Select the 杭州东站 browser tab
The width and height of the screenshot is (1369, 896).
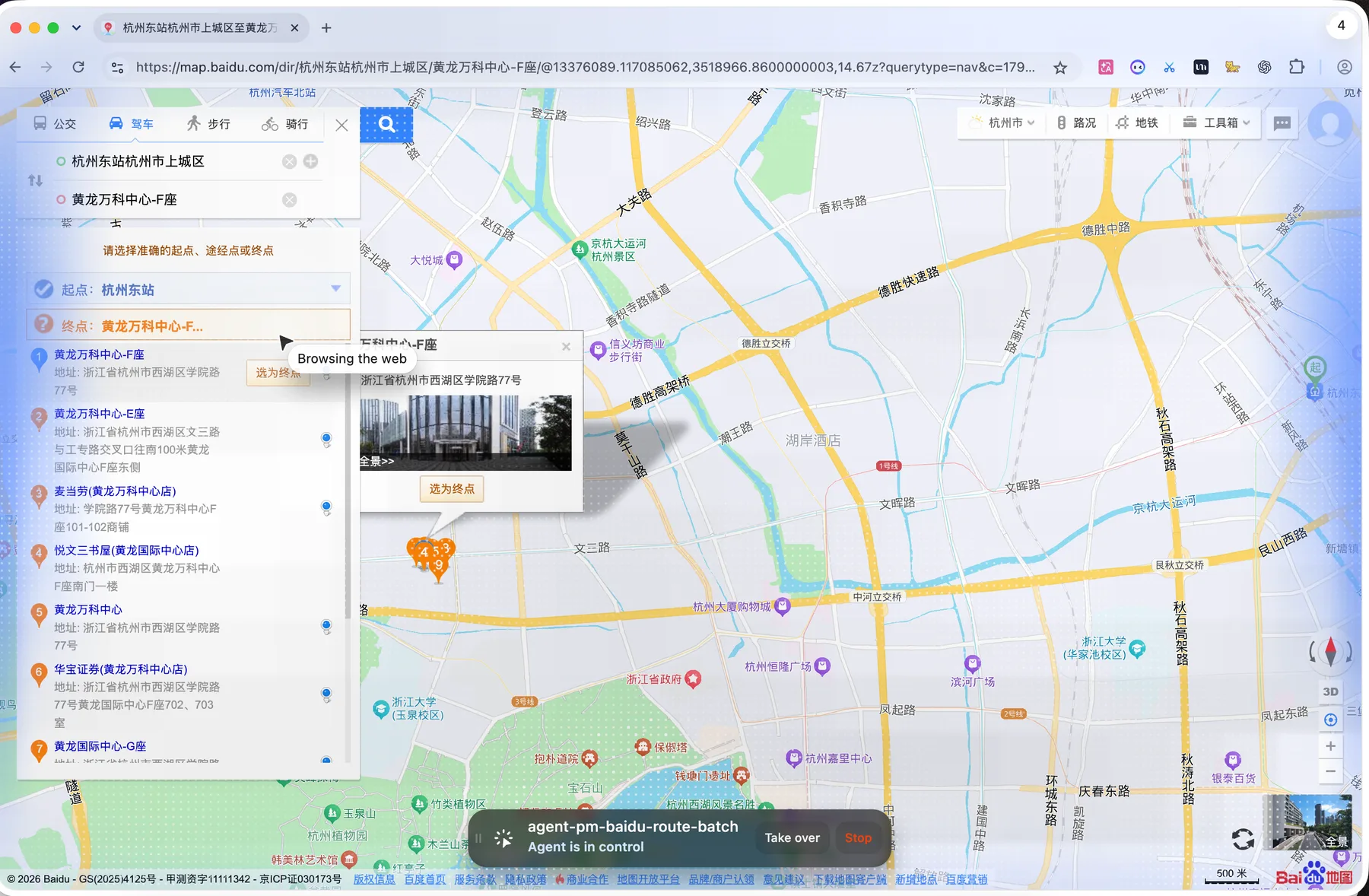point(199,28)
